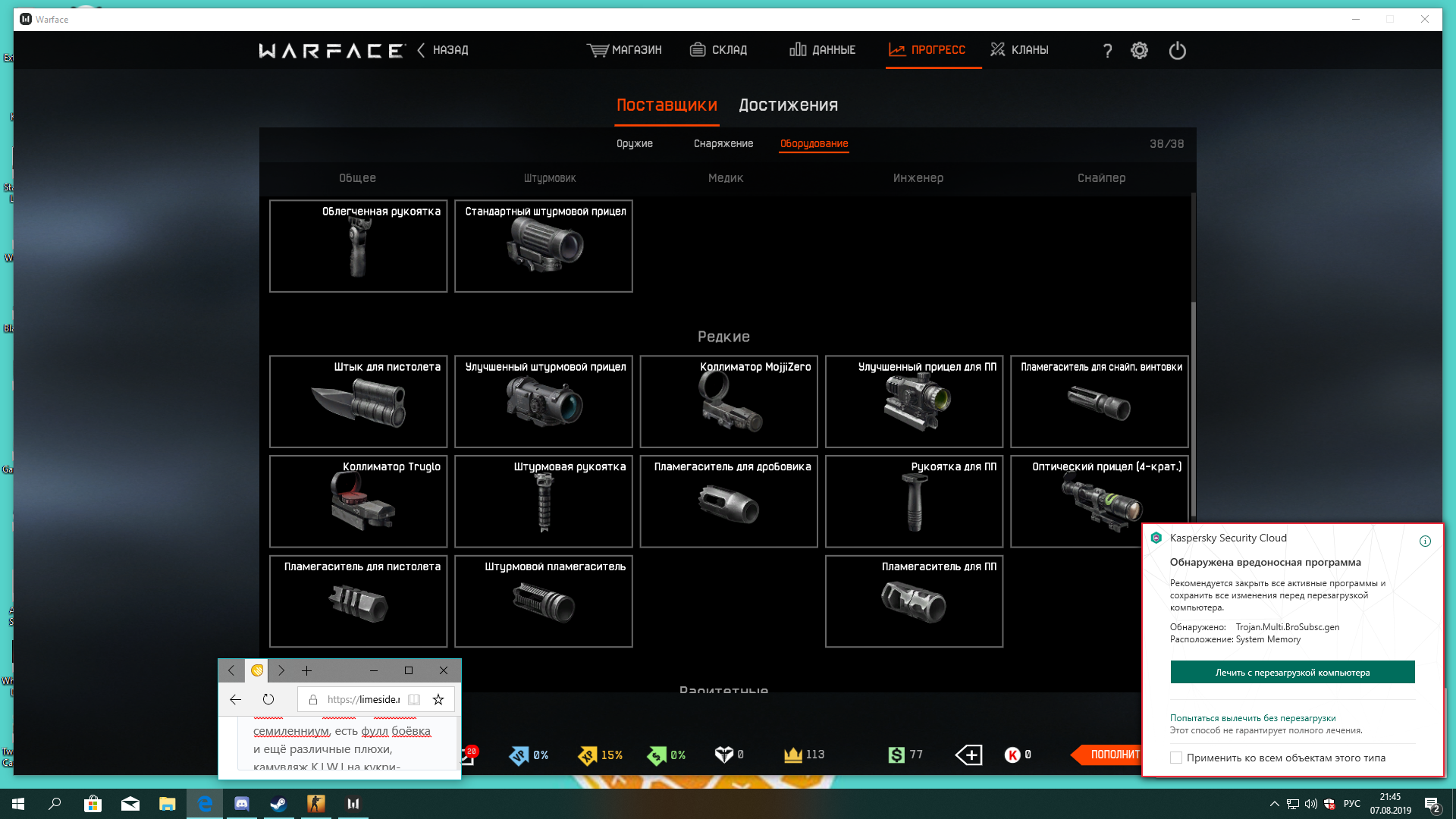
Task: Select the Снайпер class tab
Action: point(1101,178)
